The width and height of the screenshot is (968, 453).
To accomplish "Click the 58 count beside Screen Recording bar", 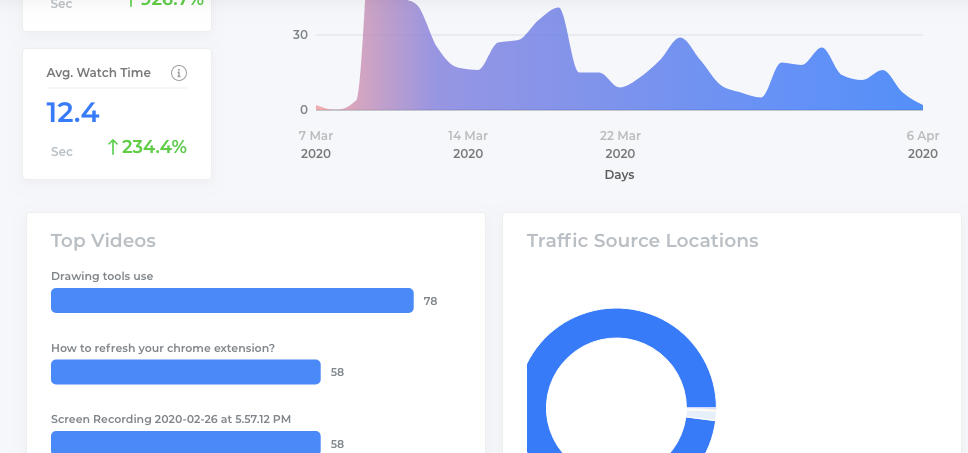I will (x=337, y=444).
